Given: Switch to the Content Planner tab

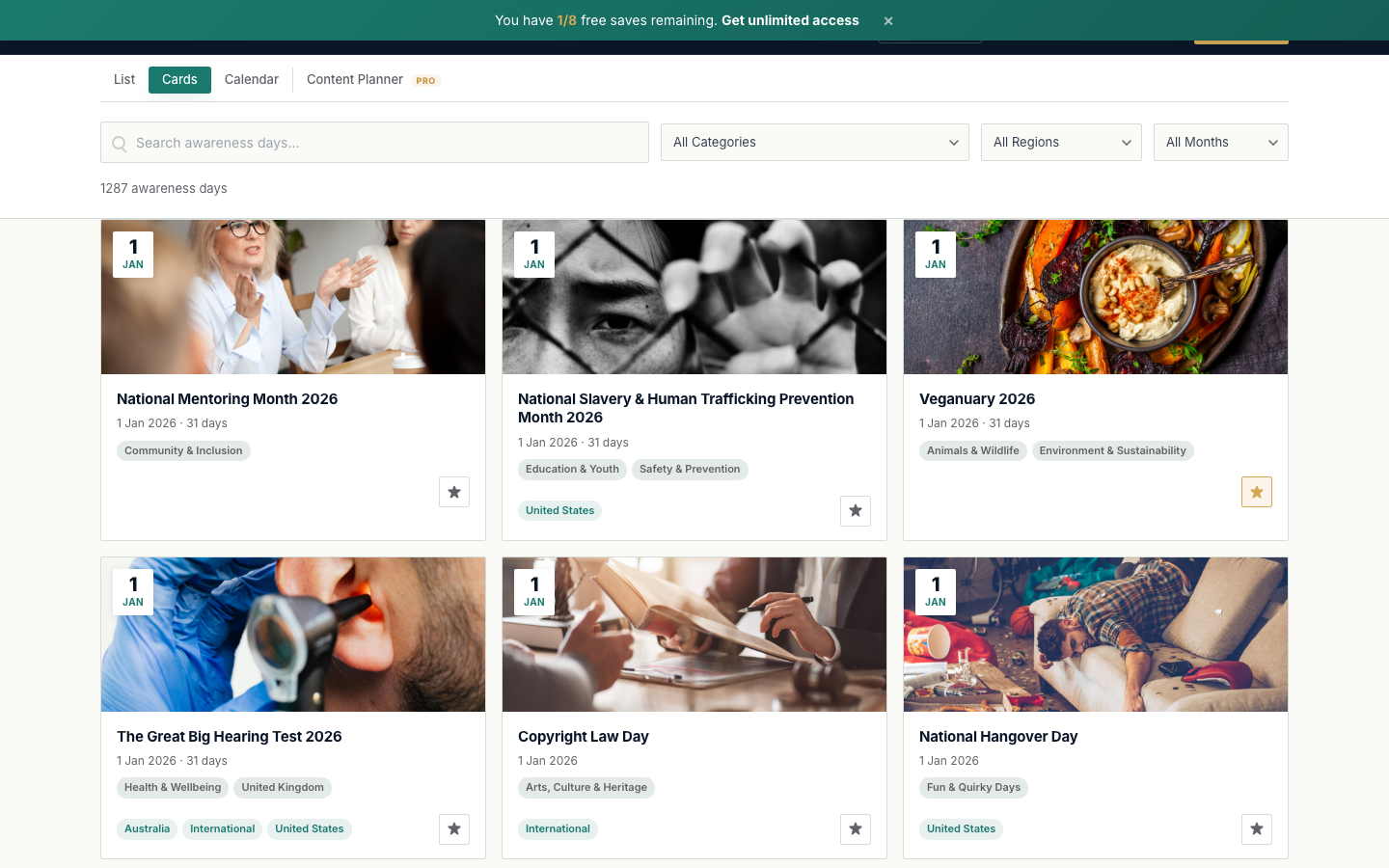Looking at the screenshot, I should tap(354, 79).
